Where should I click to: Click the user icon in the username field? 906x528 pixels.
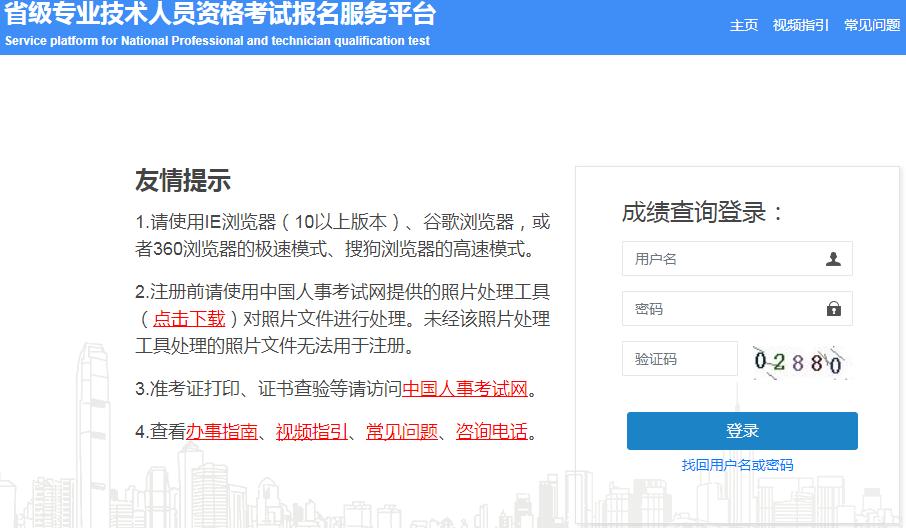pos(833,259)
